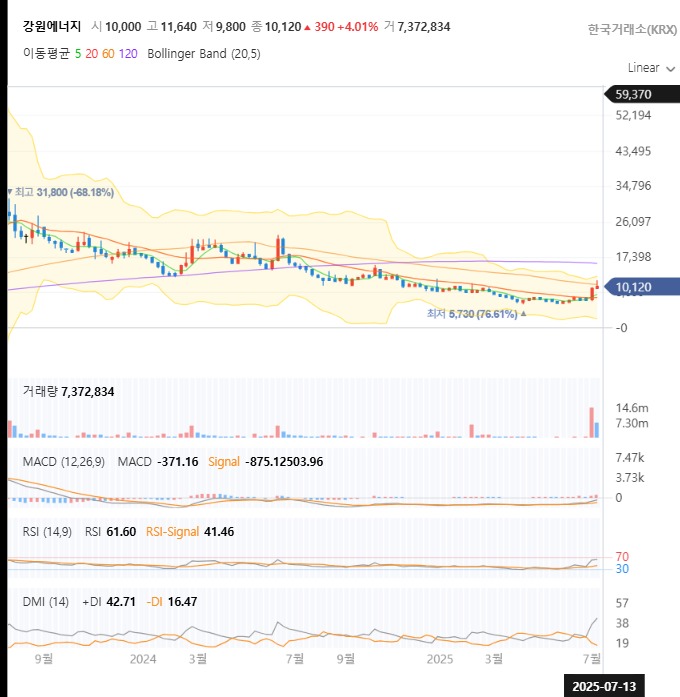Click the 2025 time axis label
680x697 pixels.
coord(440,659)
